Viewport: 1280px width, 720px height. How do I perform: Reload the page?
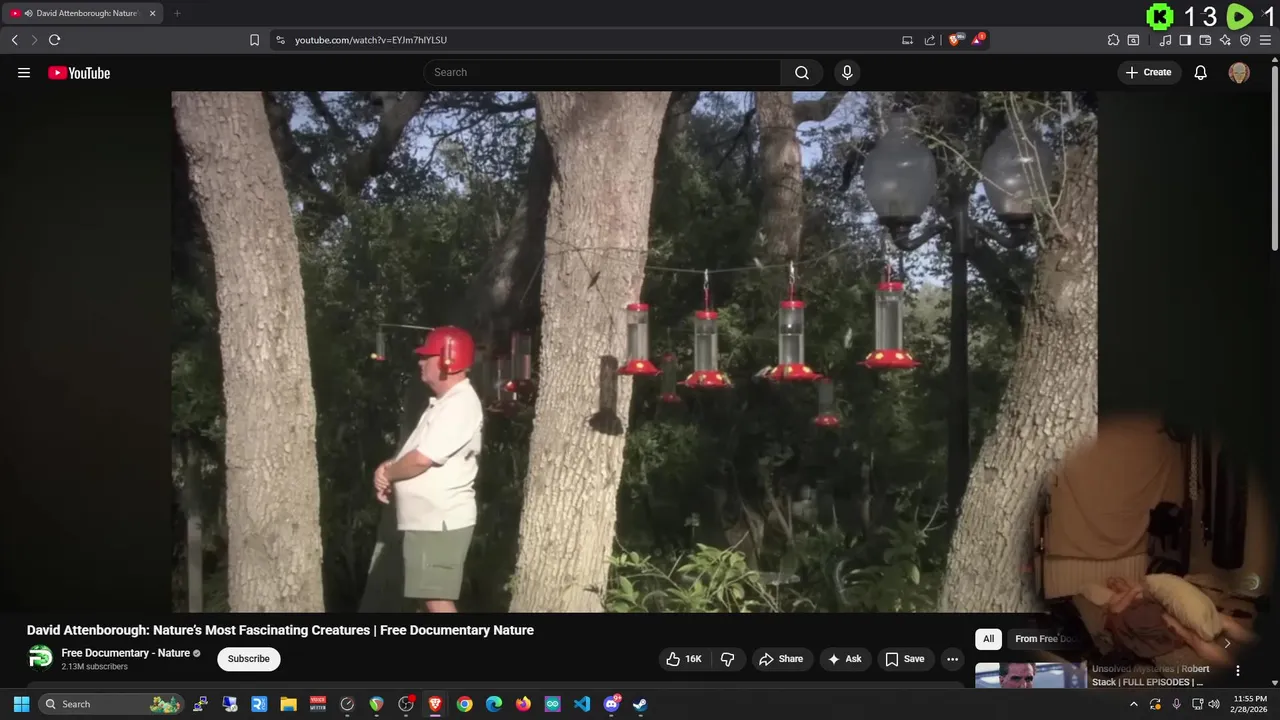pos(54,40)
